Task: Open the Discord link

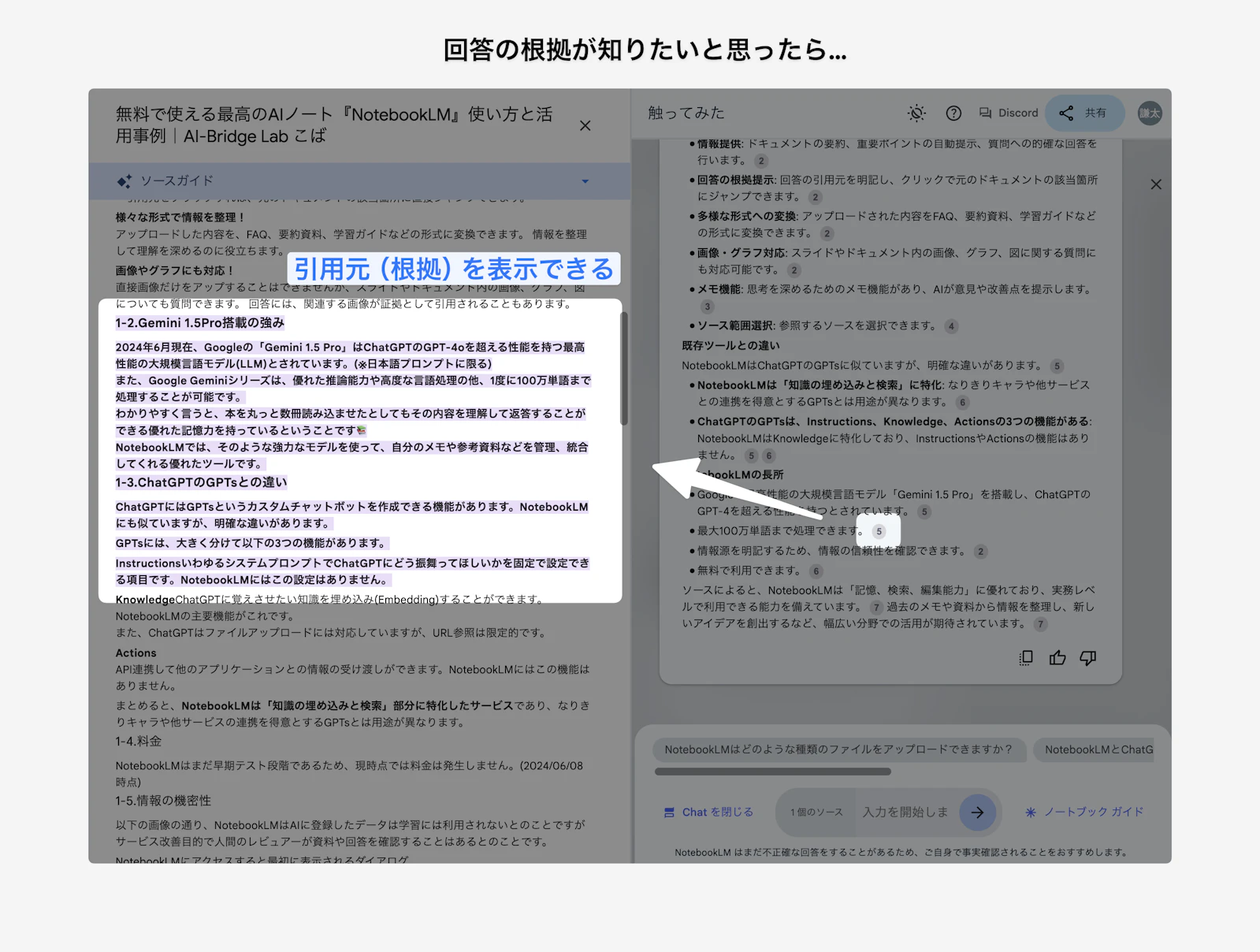Action: click(1009, 113)
